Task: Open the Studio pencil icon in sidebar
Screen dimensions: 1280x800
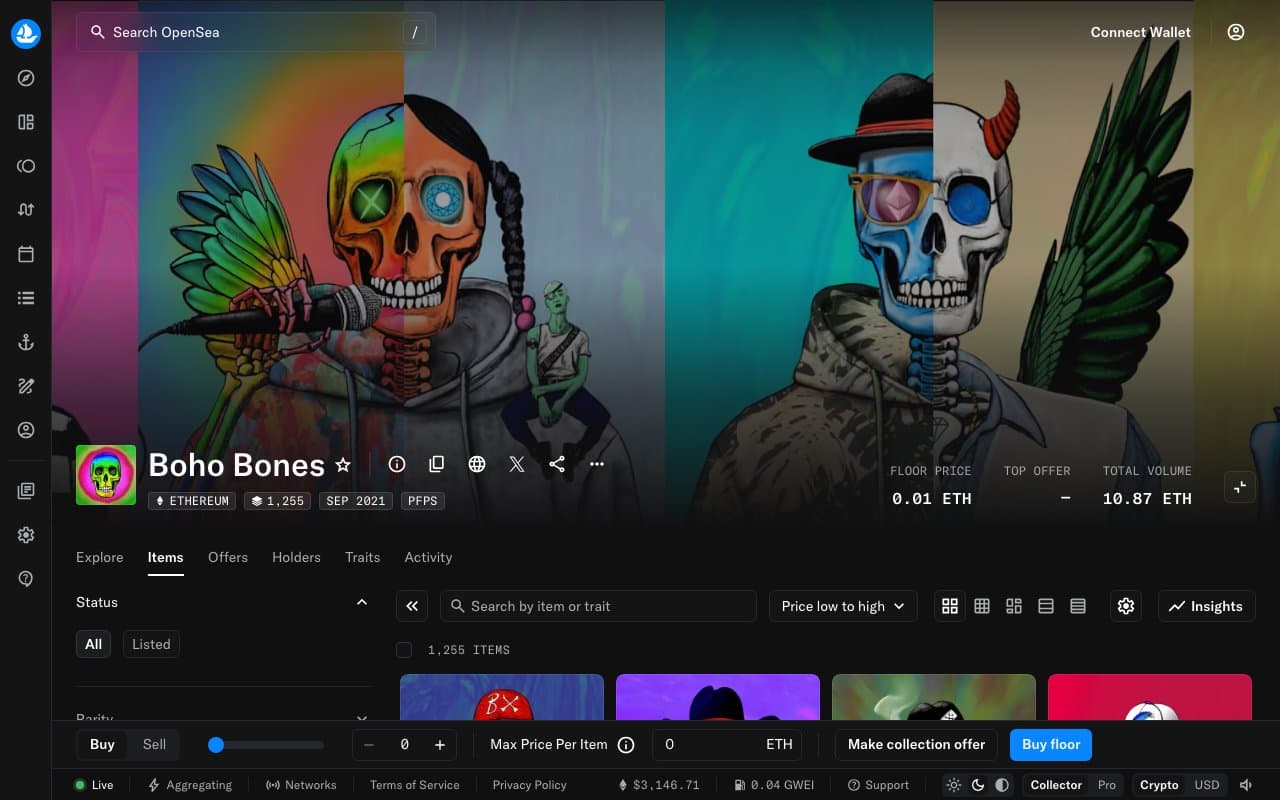Action: pos(26,386)
